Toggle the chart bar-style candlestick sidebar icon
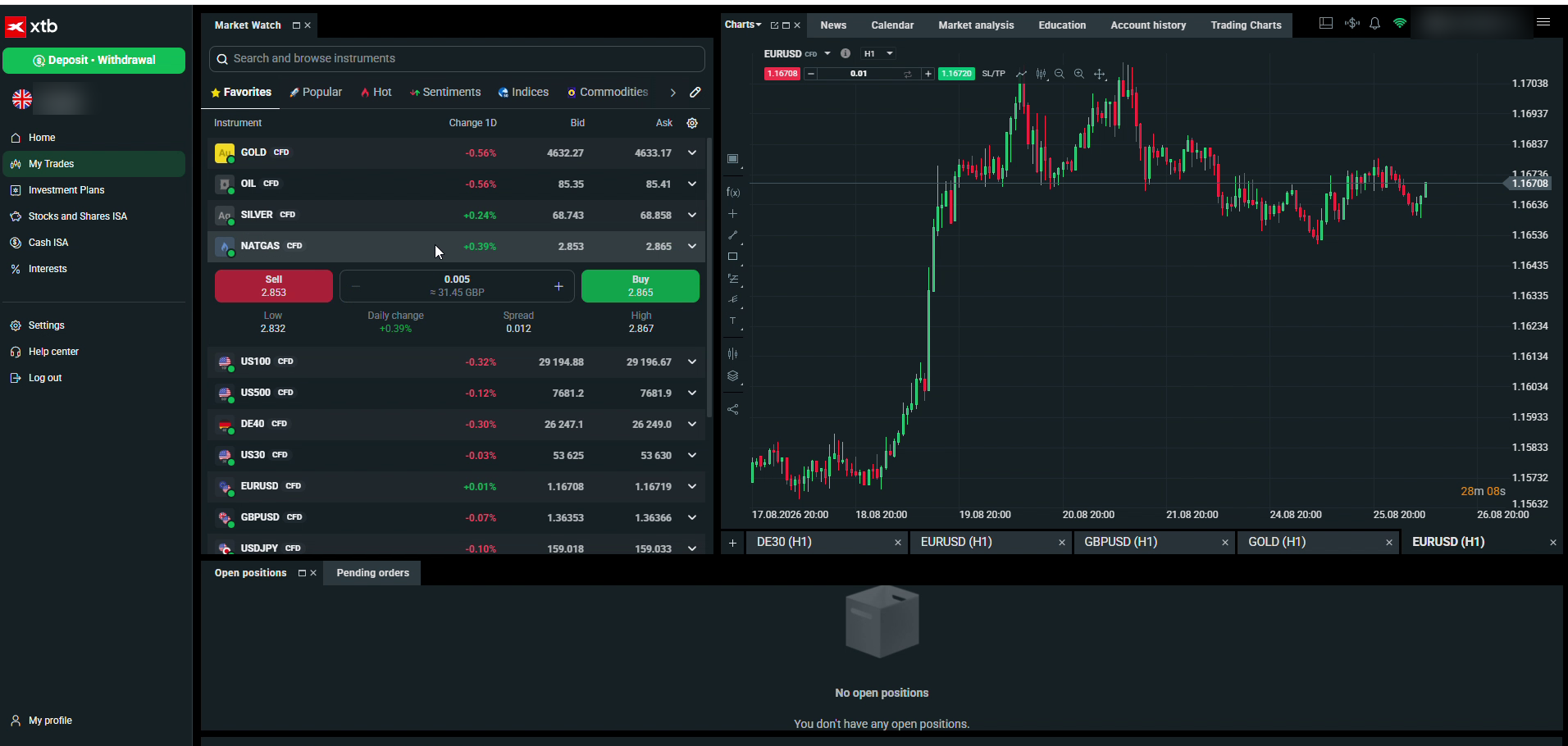 (x=733, y=354)
